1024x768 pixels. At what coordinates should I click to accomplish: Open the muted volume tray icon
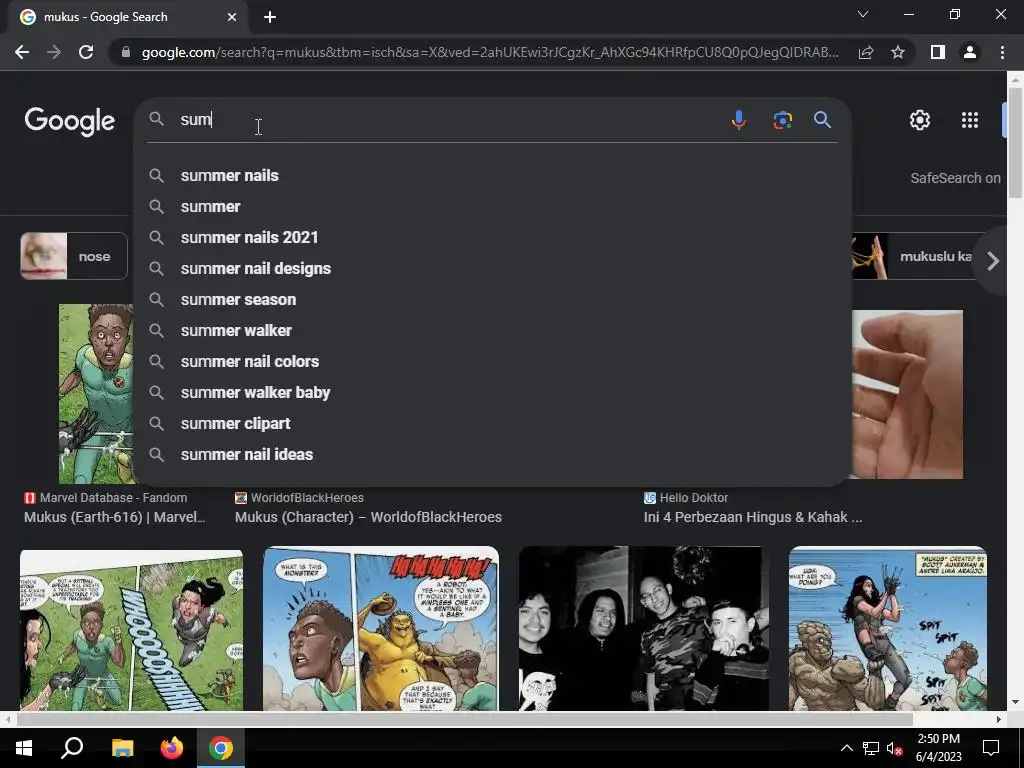pyautogui.click(x=895, y=748)
